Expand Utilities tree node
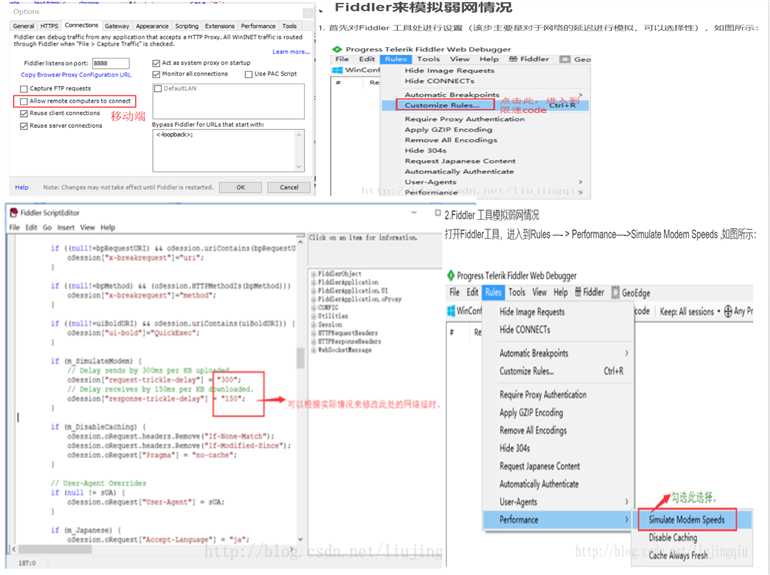 pyautogui.click(x=313, y=316)
